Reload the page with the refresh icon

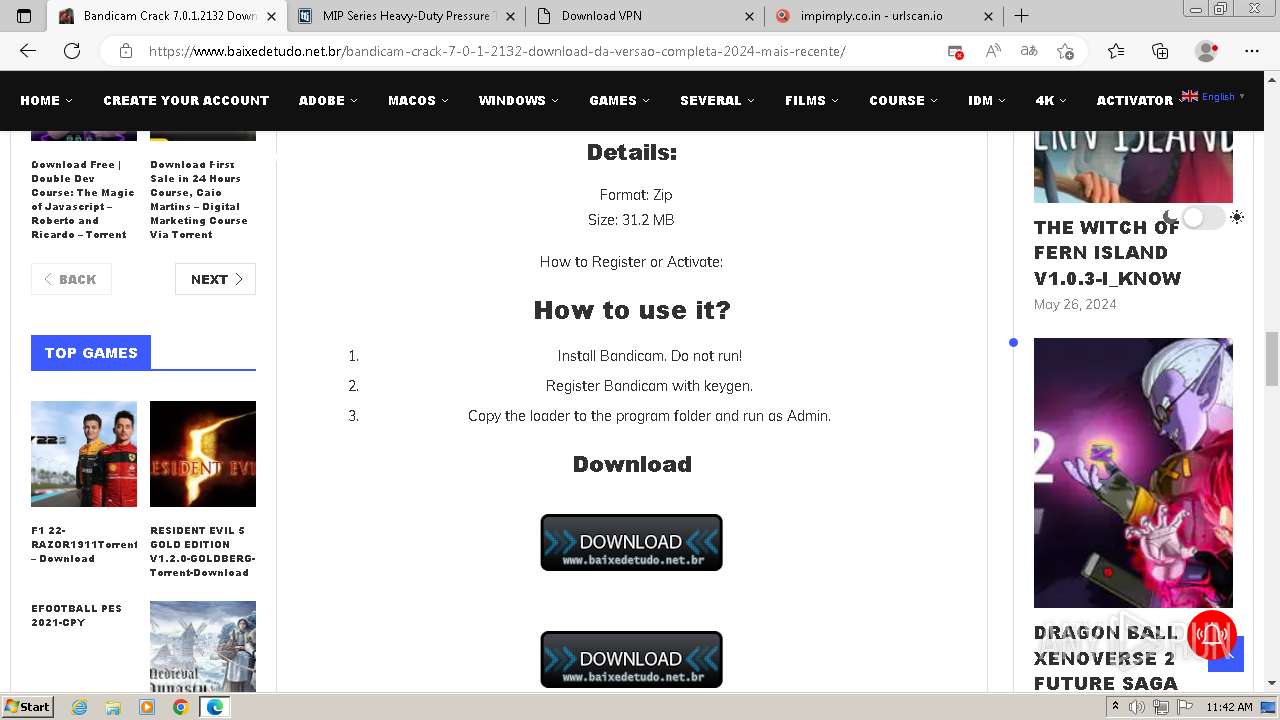(72, 51)
